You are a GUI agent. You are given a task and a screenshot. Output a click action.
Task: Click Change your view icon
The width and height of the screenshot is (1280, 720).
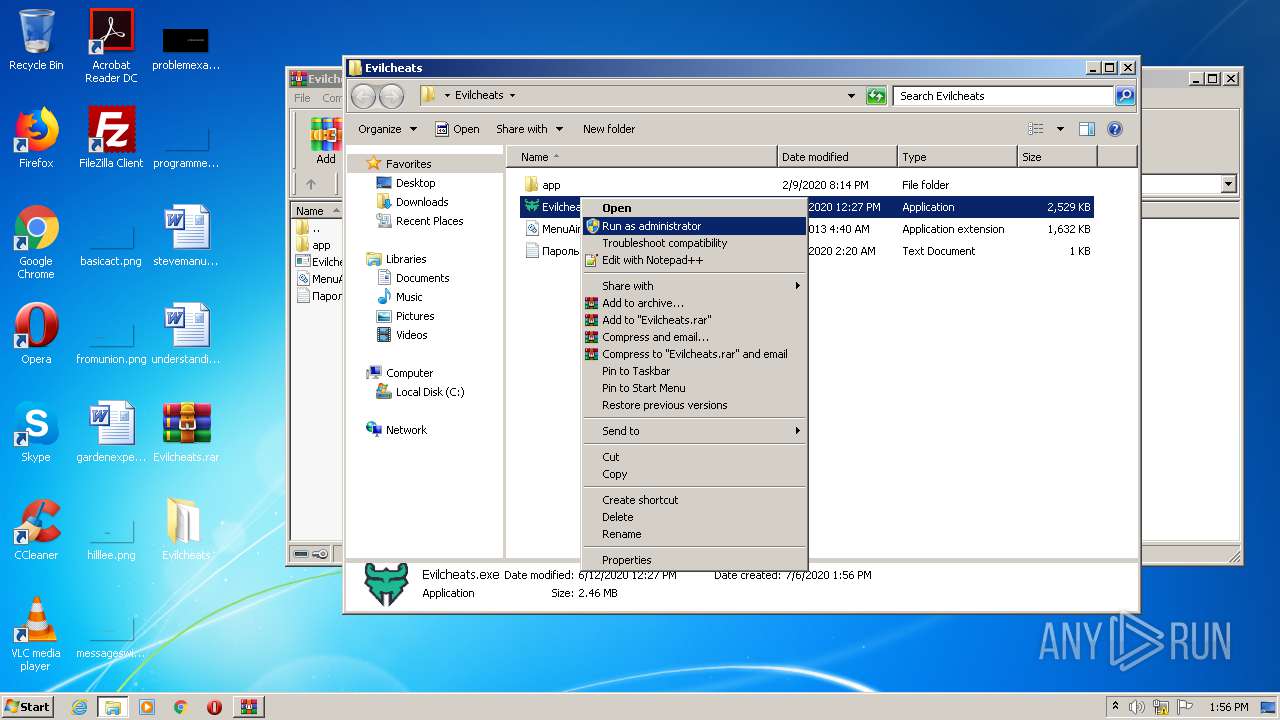[x=1036, y=129]
